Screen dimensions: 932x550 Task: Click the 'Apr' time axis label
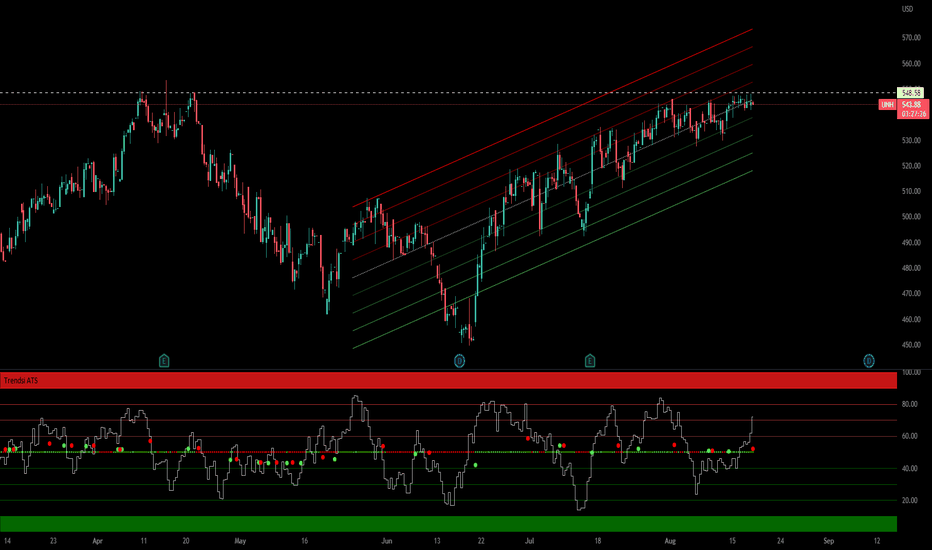point(97,541)
